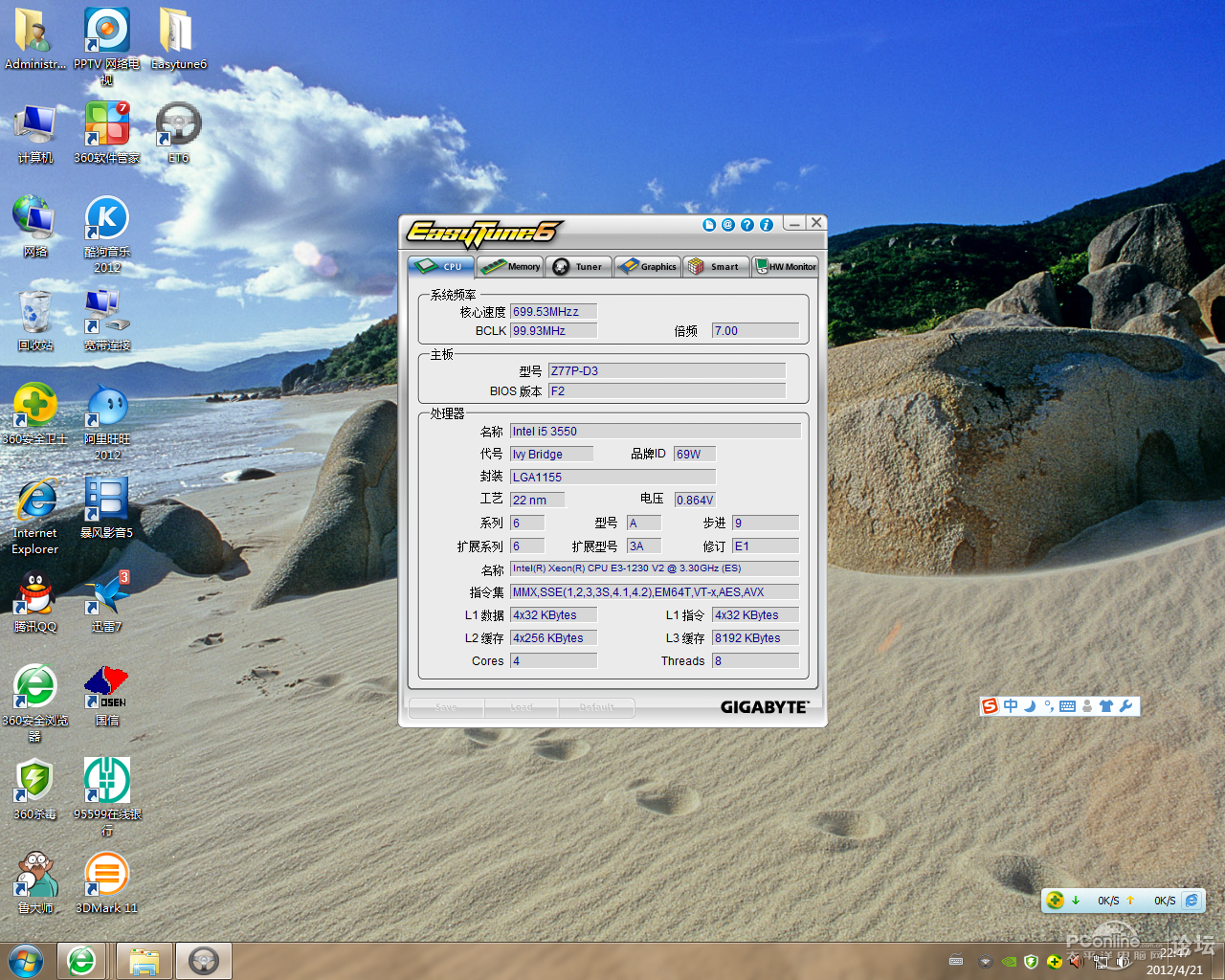Viewport: 1225px width, 980px height.
Task: Switch to the Graphics tab
Action: [648, 267]
